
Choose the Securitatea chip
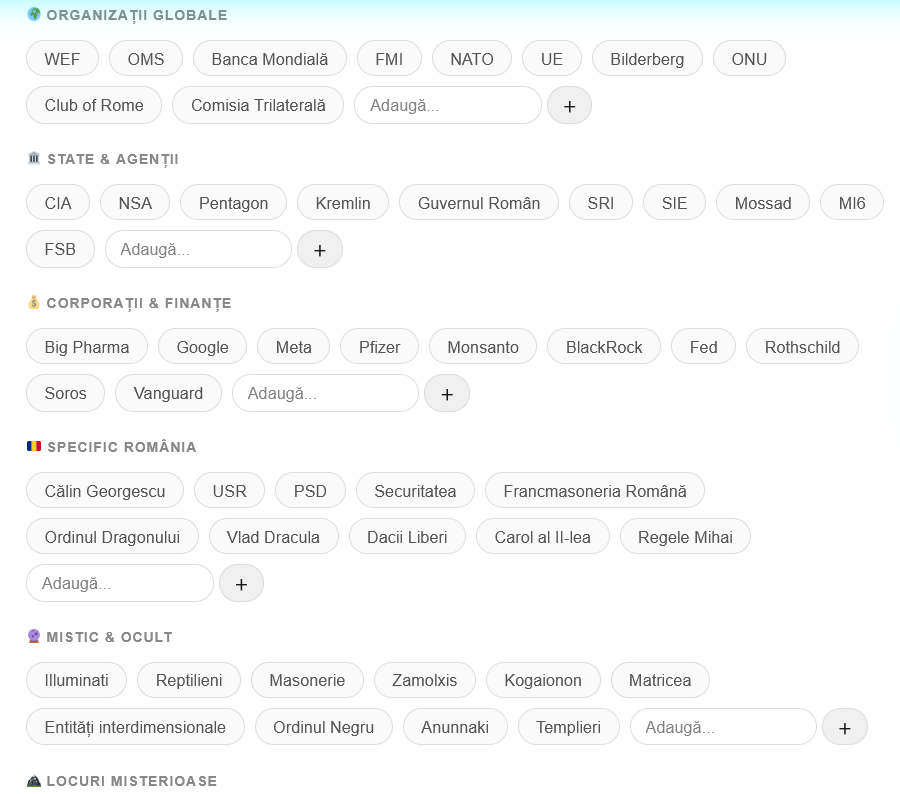pyautogui.click(x=415, y=491)
